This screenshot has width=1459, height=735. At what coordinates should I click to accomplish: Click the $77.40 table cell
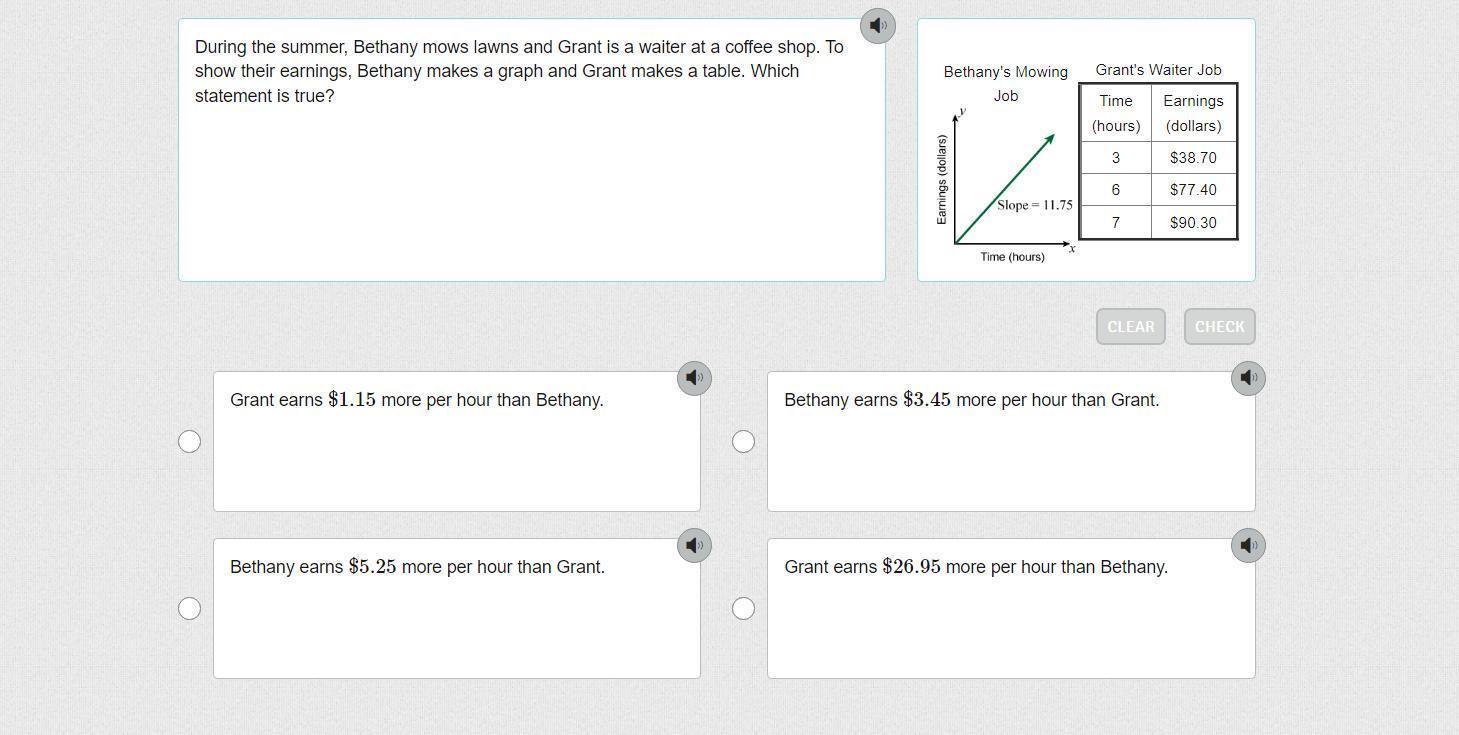tap(1193, 190)
